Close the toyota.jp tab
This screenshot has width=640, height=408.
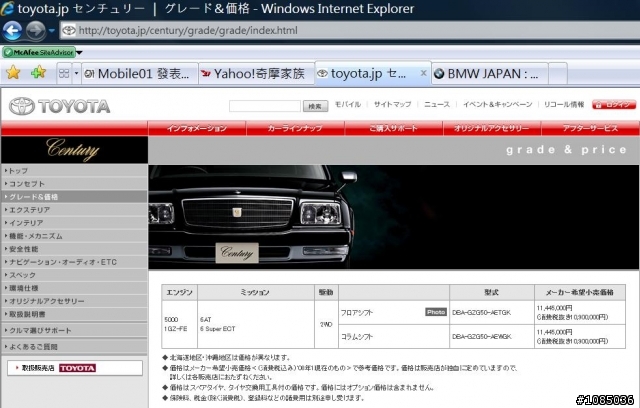point(423,73)
